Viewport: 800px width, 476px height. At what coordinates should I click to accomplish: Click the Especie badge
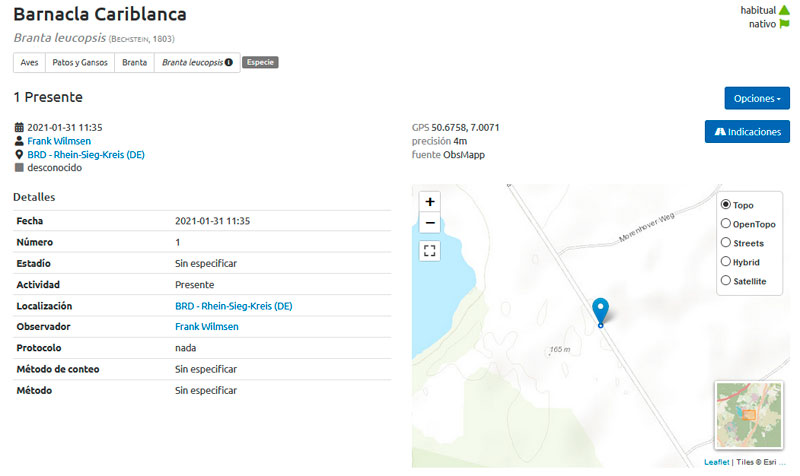[x=260, y=62]
